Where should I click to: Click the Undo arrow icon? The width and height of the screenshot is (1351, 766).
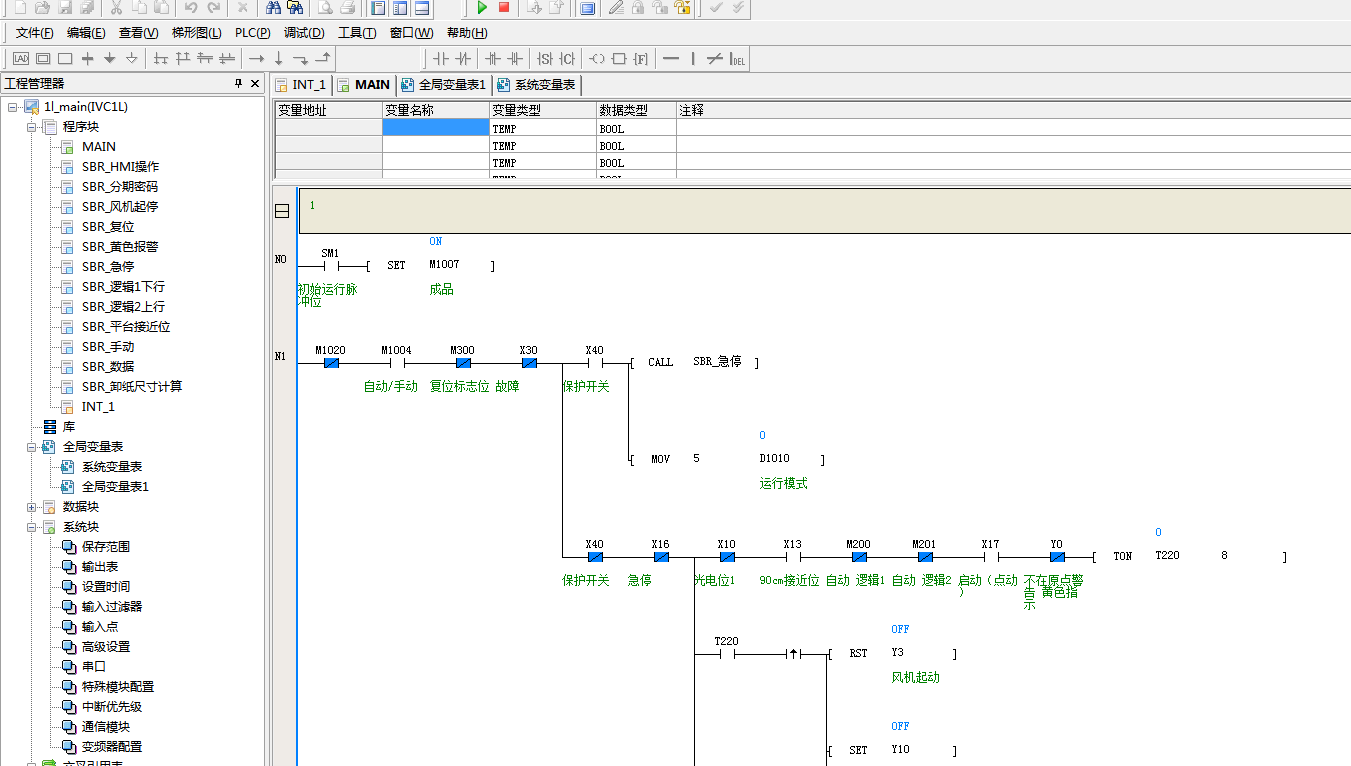coord(191,7)
